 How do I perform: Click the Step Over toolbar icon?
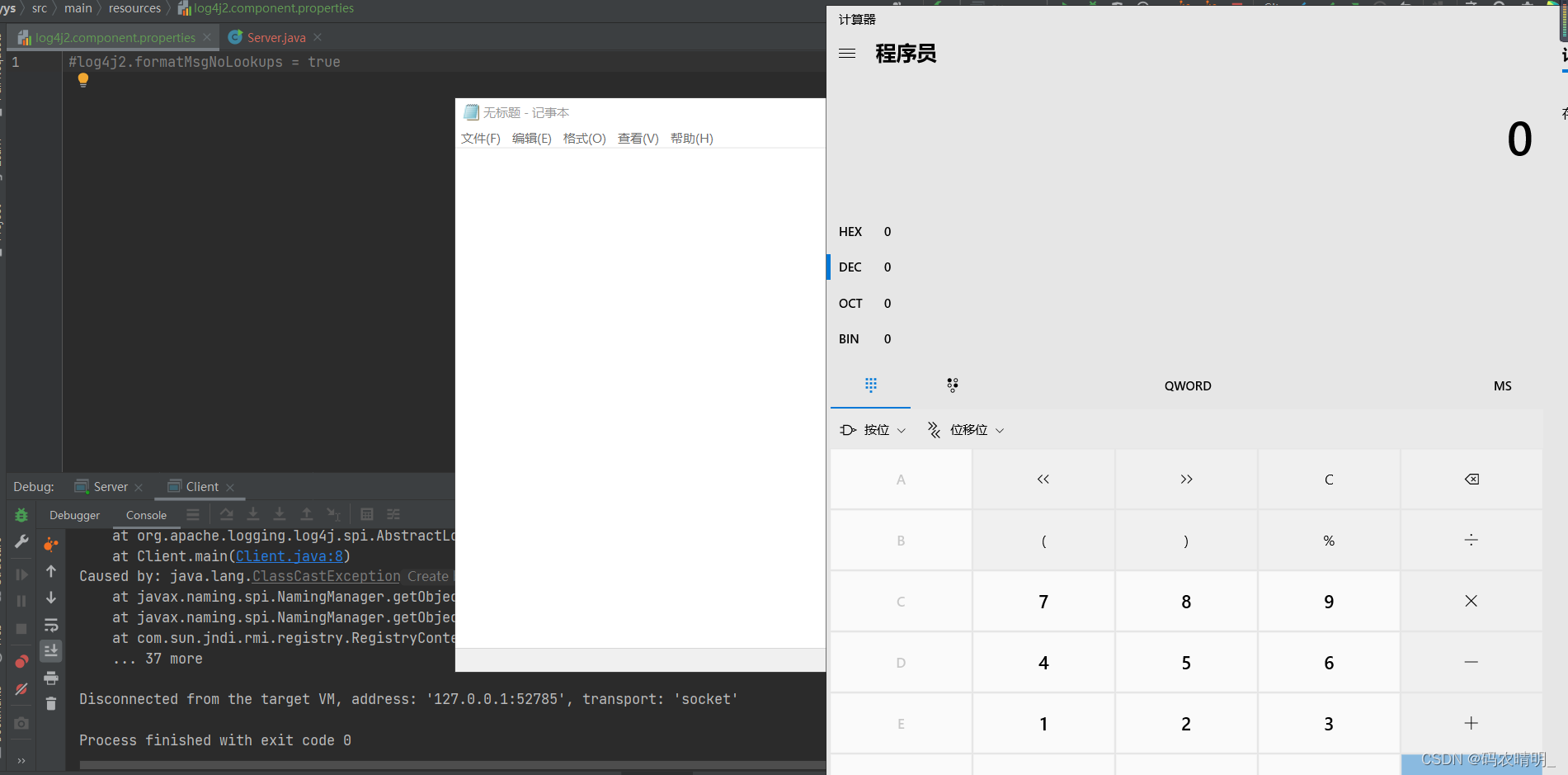click(226, 514)
